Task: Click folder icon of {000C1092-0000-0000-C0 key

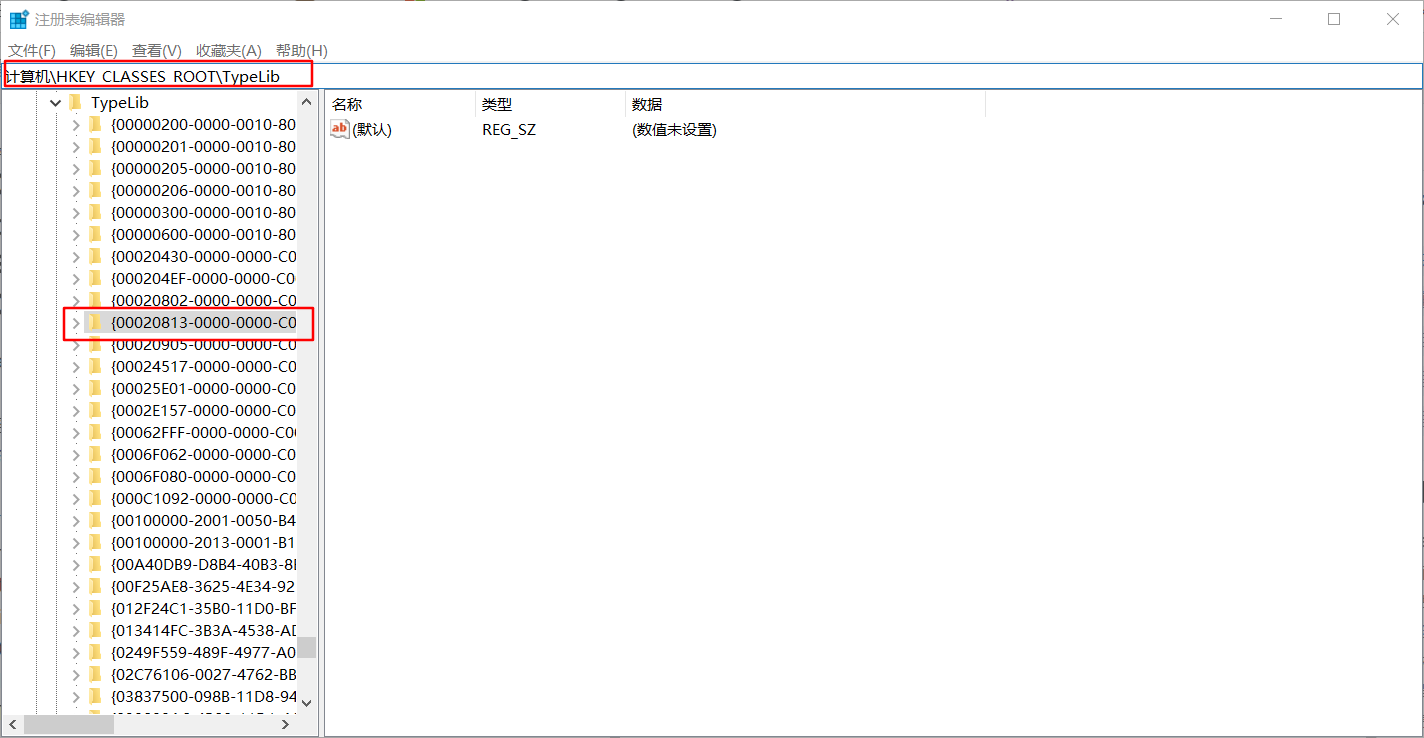Action: [96, 498]
